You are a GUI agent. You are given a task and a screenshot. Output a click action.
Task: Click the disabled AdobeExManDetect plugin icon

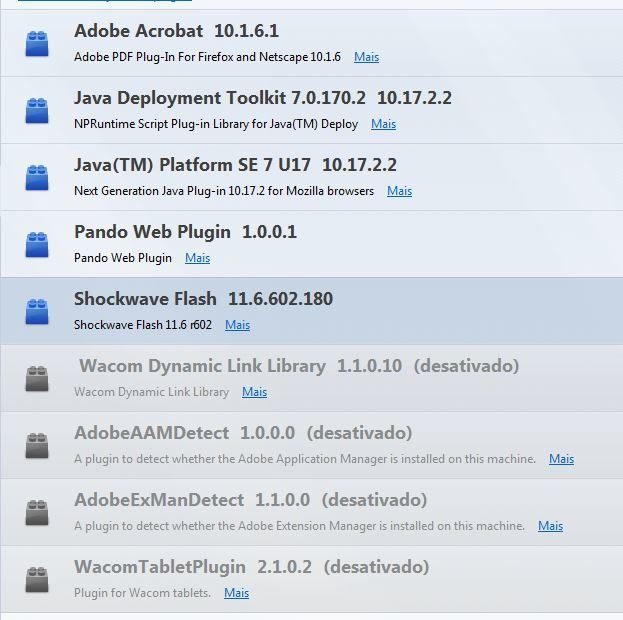pyautogui.click(x=37, y=513)
